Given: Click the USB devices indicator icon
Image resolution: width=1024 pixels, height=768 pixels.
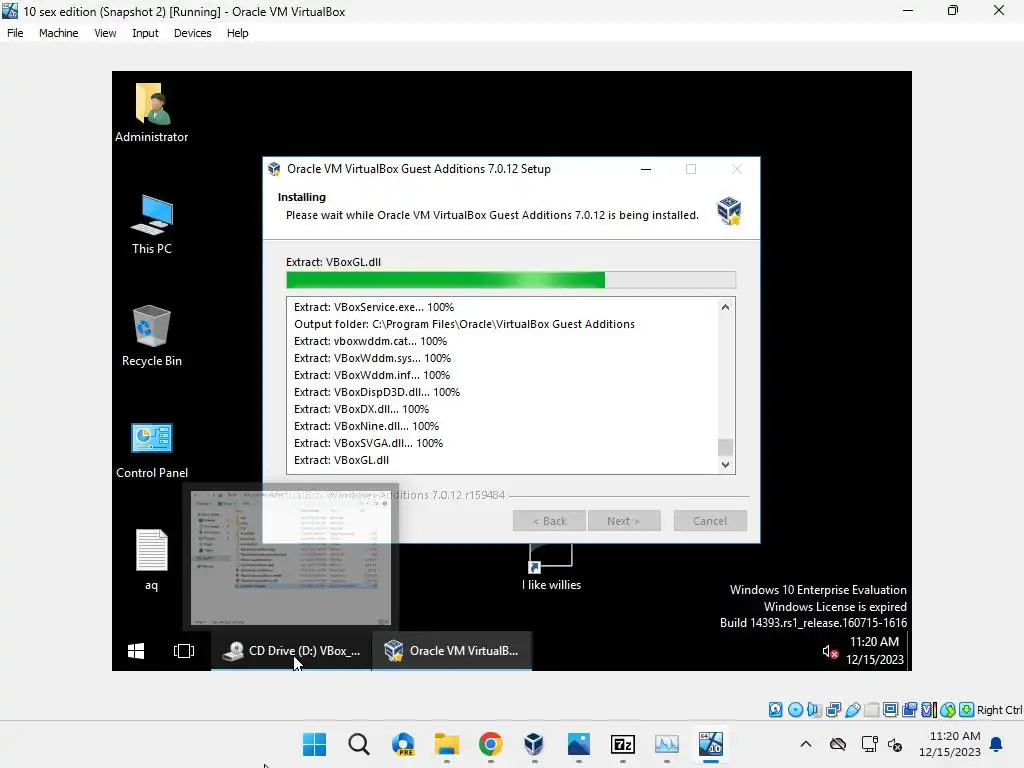Looking at the screenshot, I should [x=852, y=709].
